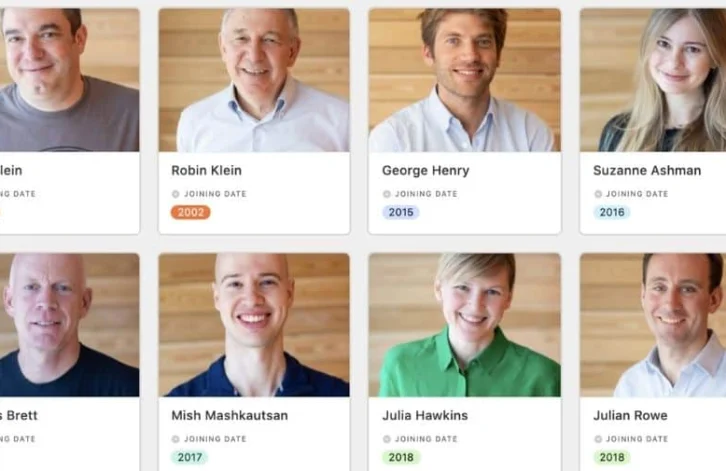Viewport: 726px width, 471px height.
Task: Open Julia Hawkins's profile photo
Action: tap(464, 325)
